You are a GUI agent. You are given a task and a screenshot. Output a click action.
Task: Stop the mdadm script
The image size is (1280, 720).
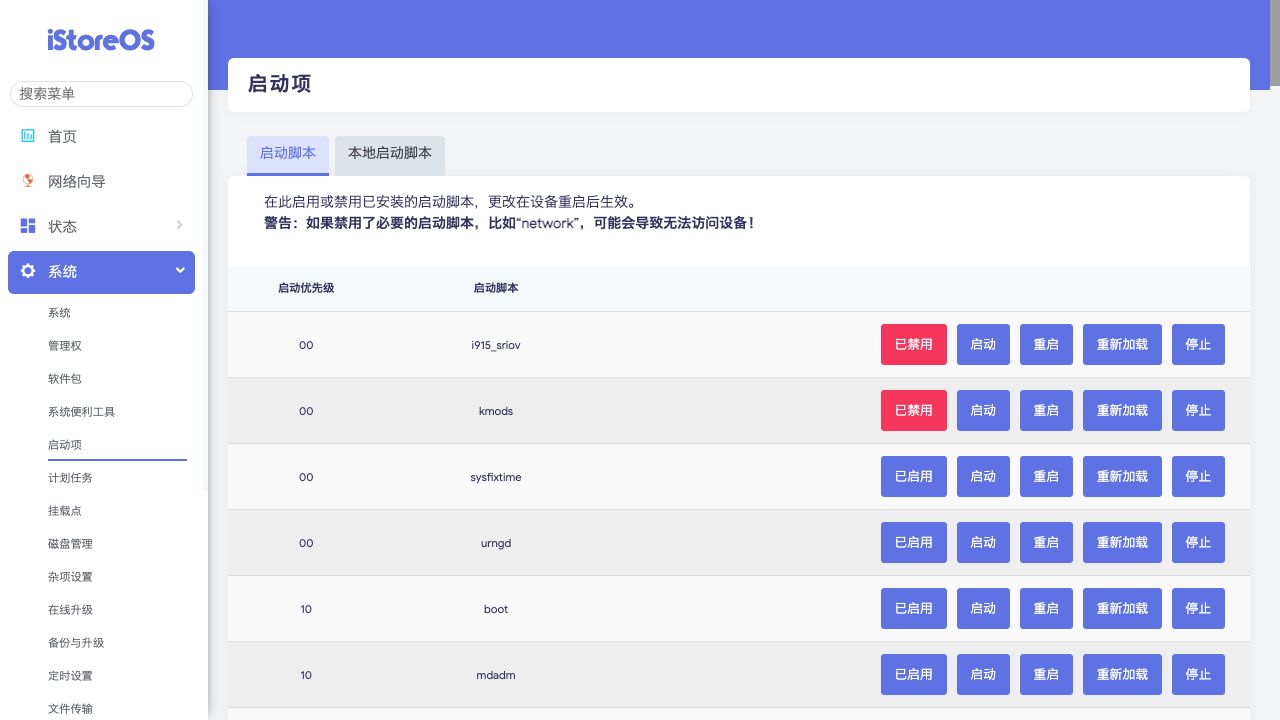pyautogui.click(x=1197, y=675)
